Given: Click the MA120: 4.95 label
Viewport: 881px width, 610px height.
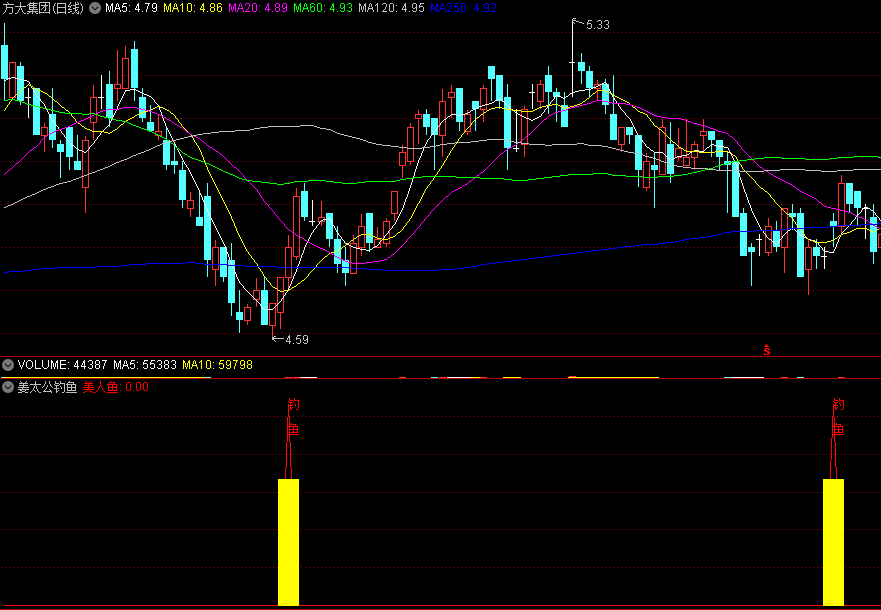Looking at the screenshot, I should [392, 8].
